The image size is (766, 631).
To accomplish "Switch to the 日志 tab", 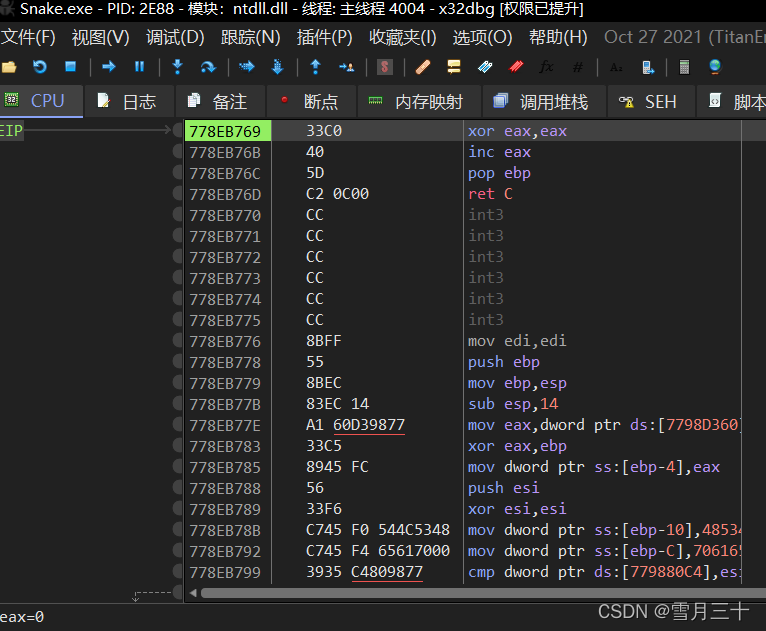I will pos(129,102).
